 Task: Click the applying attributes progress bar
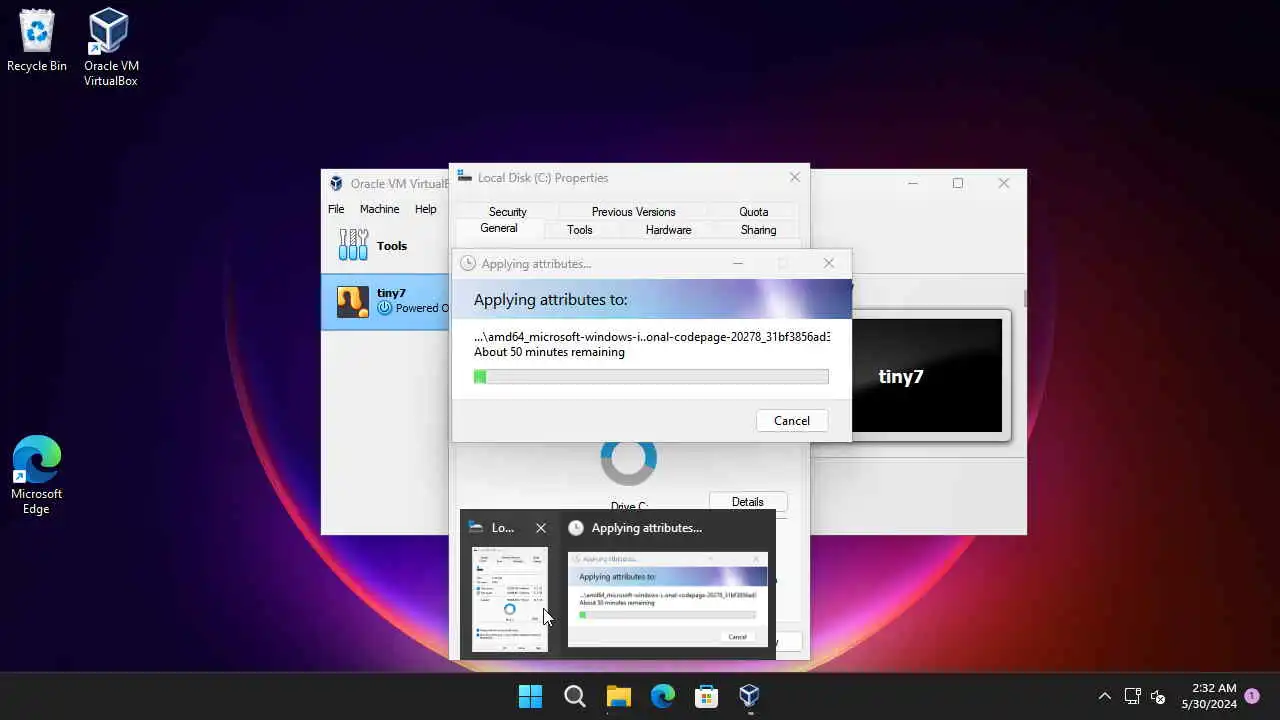point(651,377)
